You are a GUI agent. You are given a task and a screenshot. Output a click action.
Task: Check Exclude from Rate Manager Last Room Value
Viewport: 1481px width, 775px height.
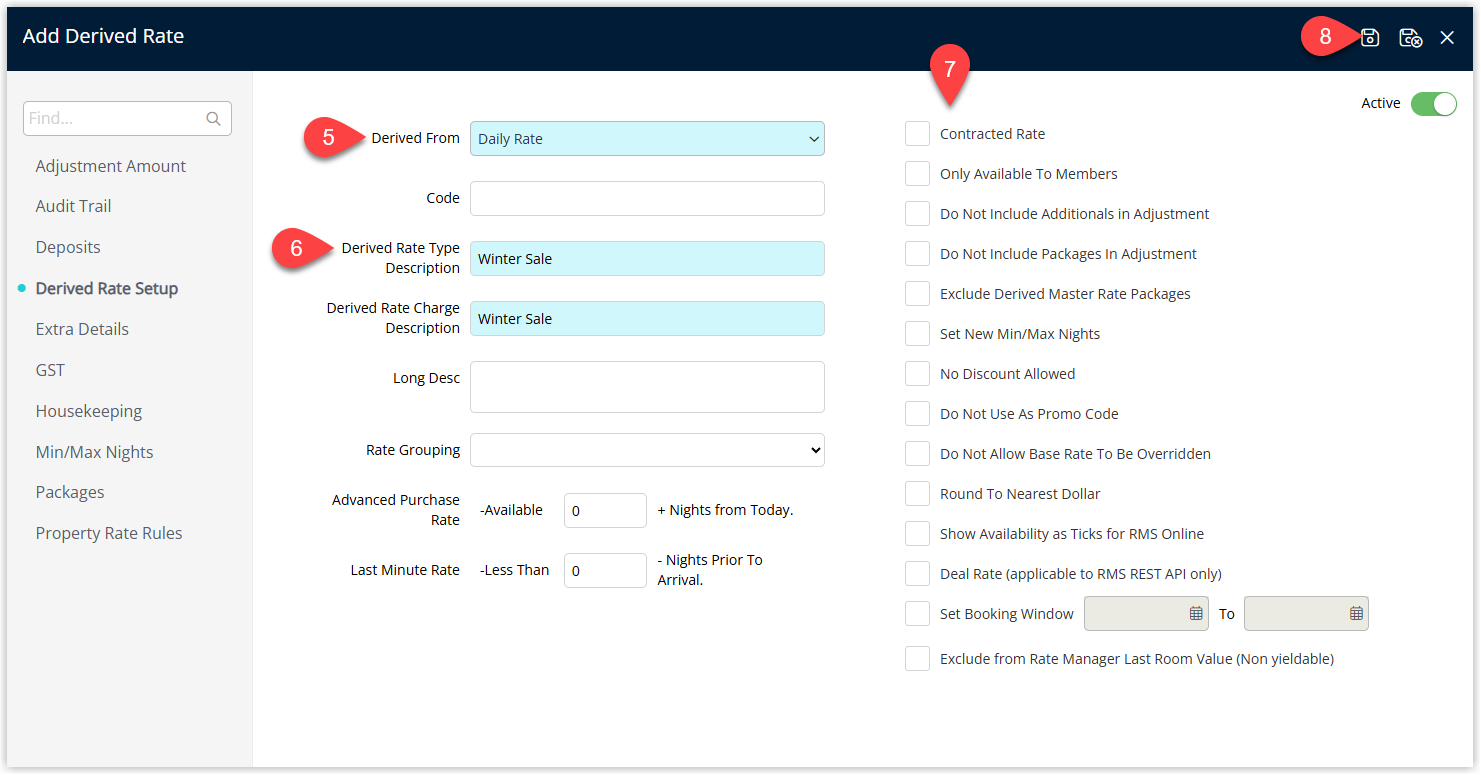917,658
